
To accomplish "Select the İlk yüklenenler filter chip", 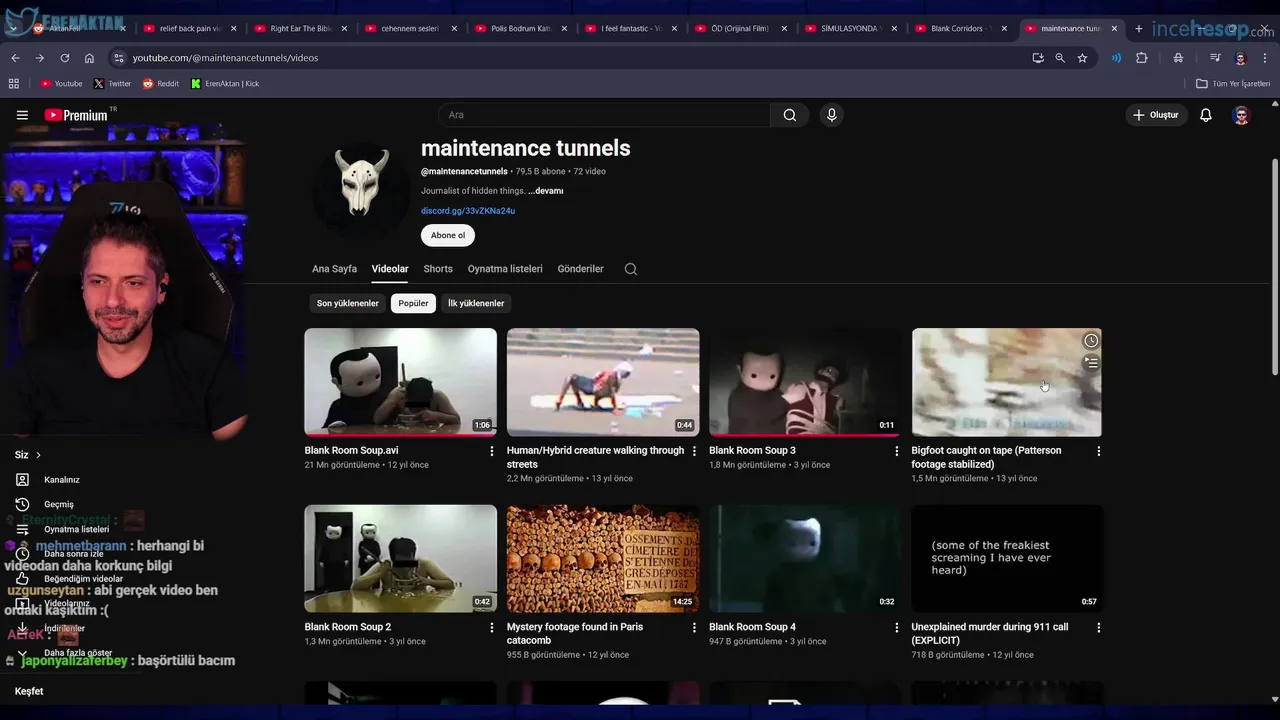I will point(476,303).
